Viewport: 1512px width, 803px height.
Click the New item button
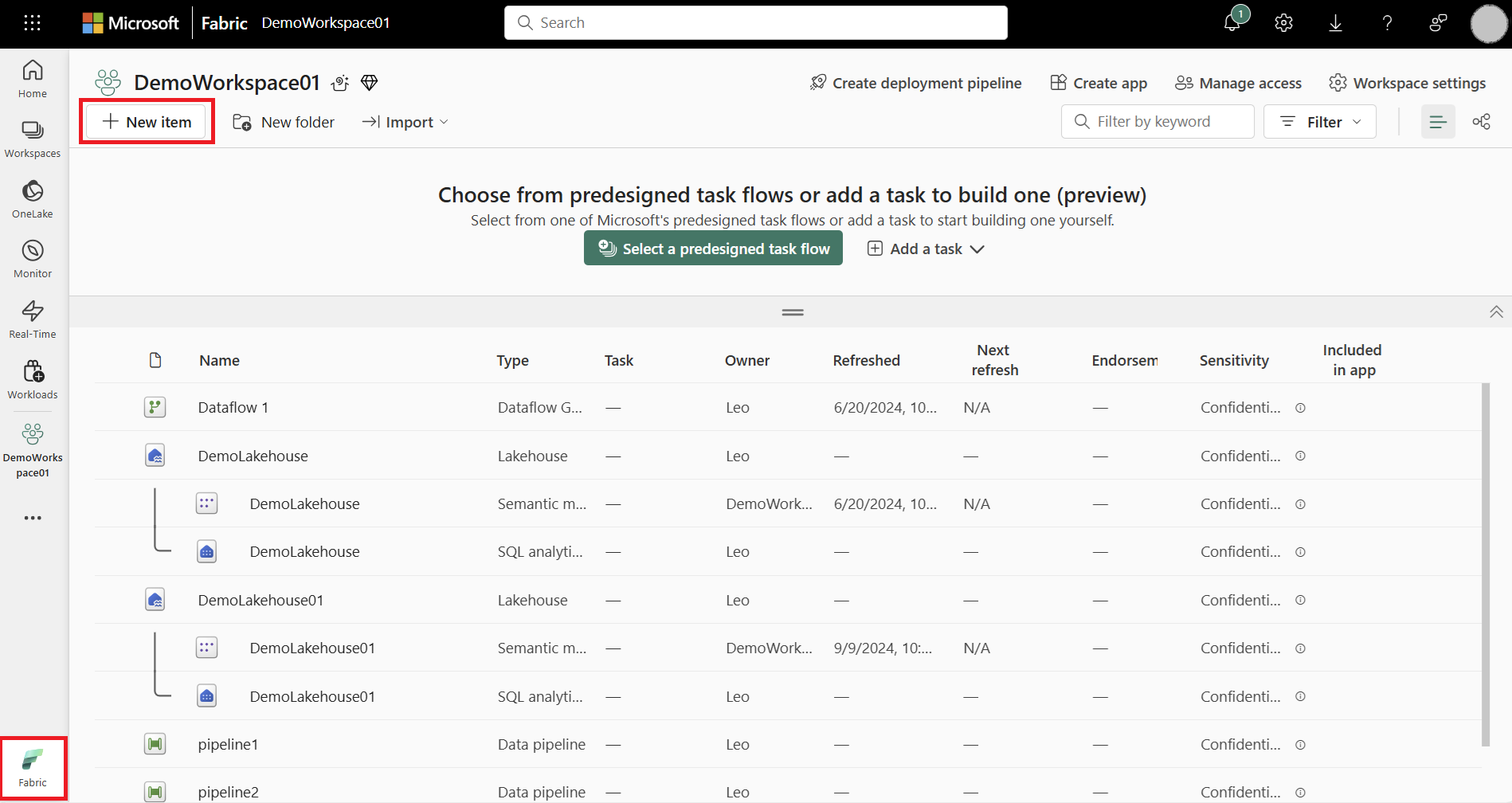coord(147,122)
